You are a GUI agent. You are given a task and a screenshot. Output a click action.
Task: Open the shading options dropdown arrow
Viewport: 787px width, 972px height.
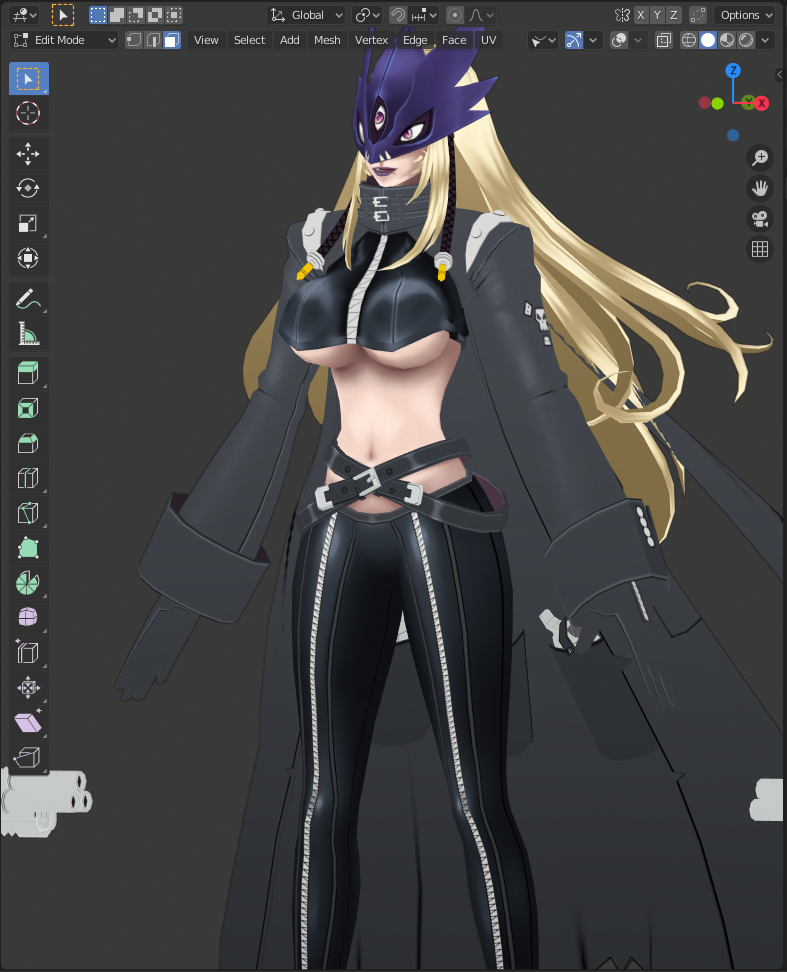coord(765,40)
